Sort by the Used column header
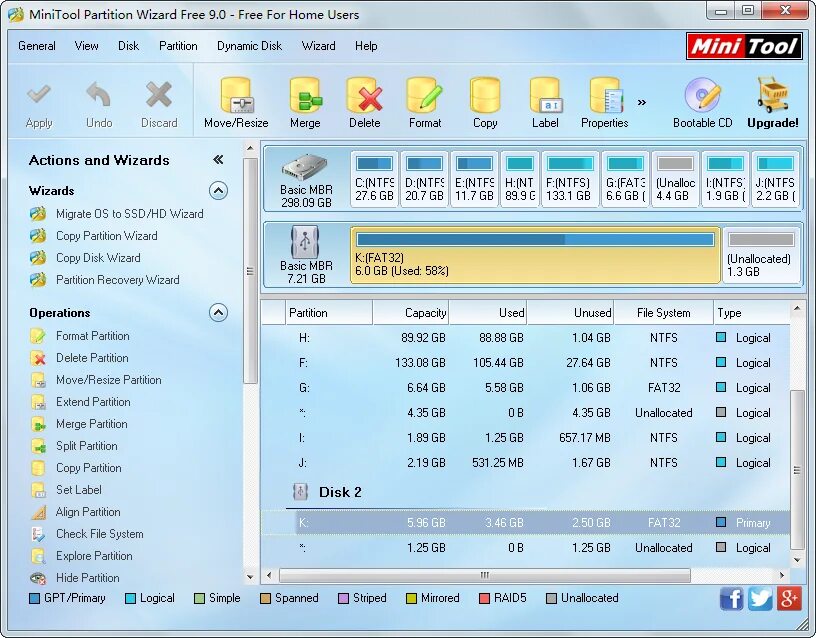 pos(488,313)
